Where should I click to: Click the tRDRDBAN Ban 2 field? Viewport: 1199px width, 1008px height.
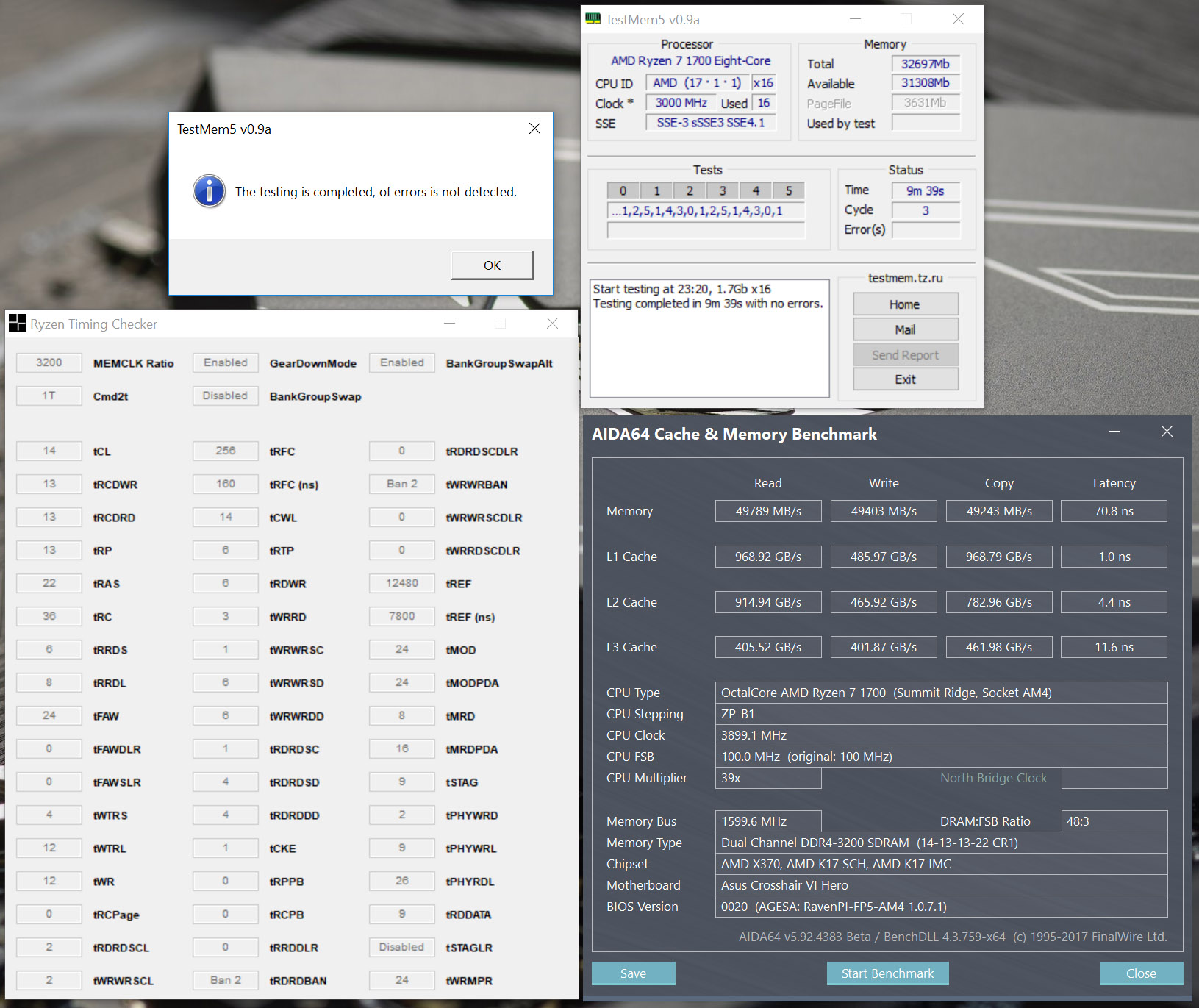click(226, 980)
